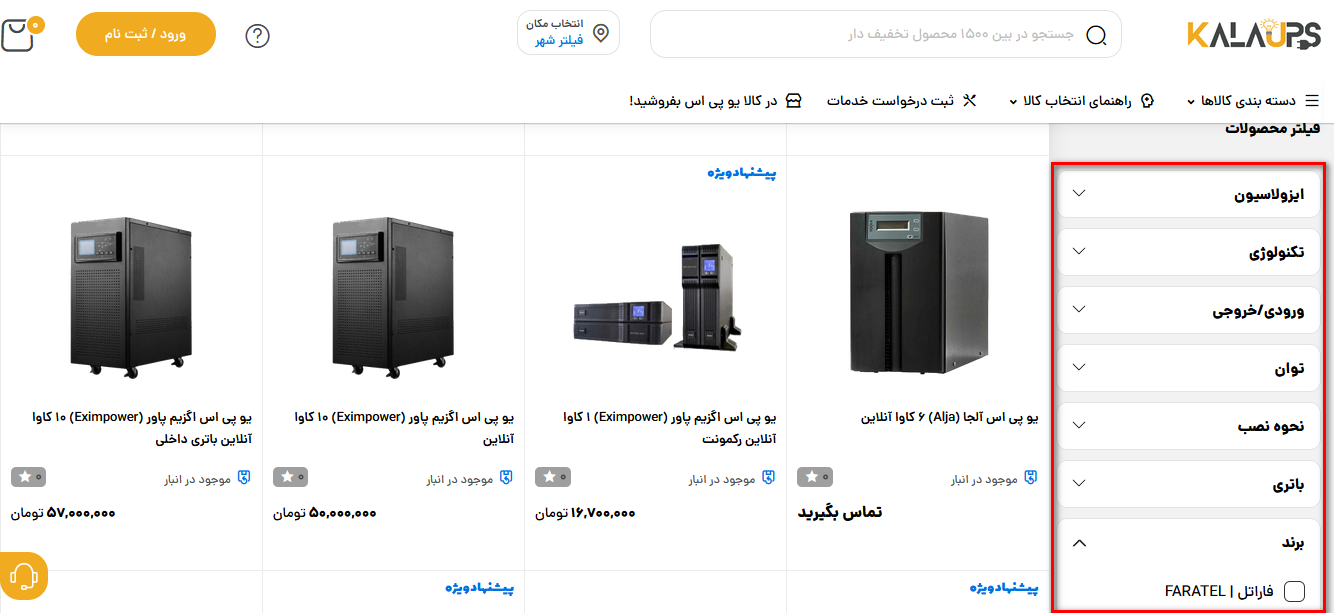1334x613 pixels.
Task: Tick the FARATEL brand checkbox
Action: tap(1294, 591)
